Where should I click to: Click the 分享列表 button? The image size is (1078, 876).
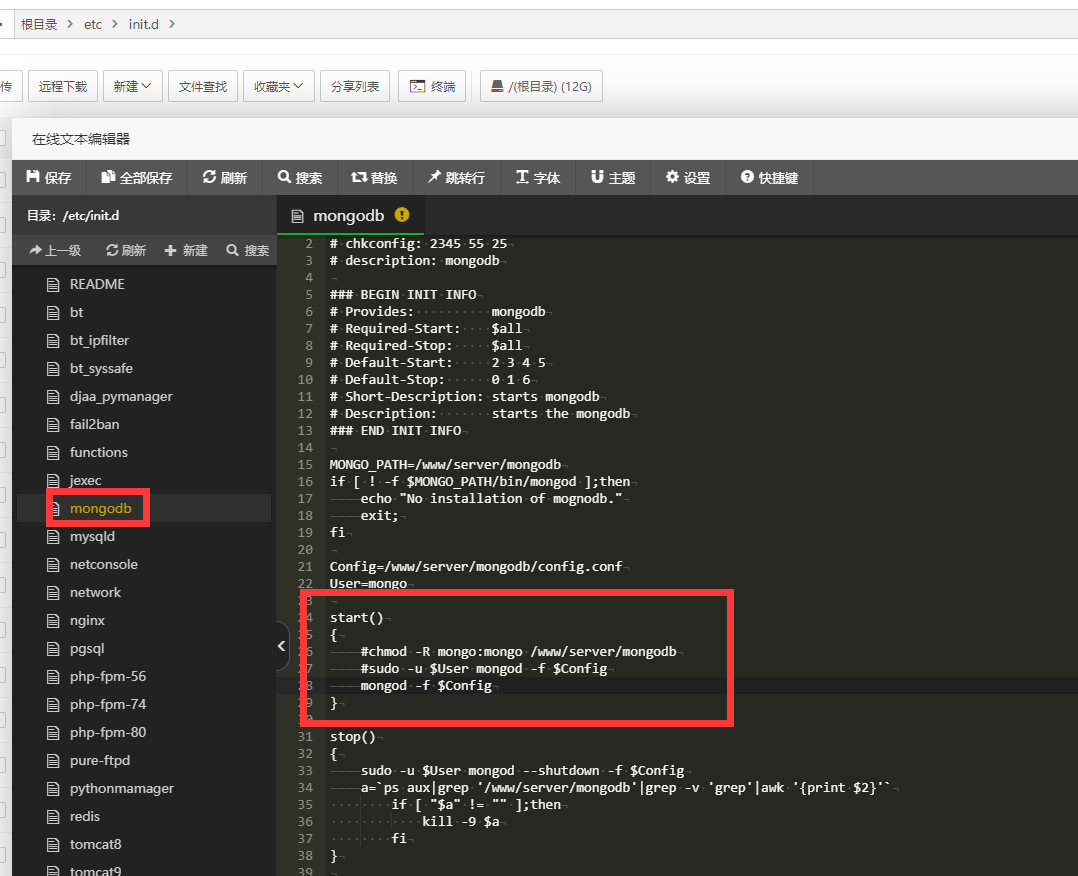tap(355, 87)
